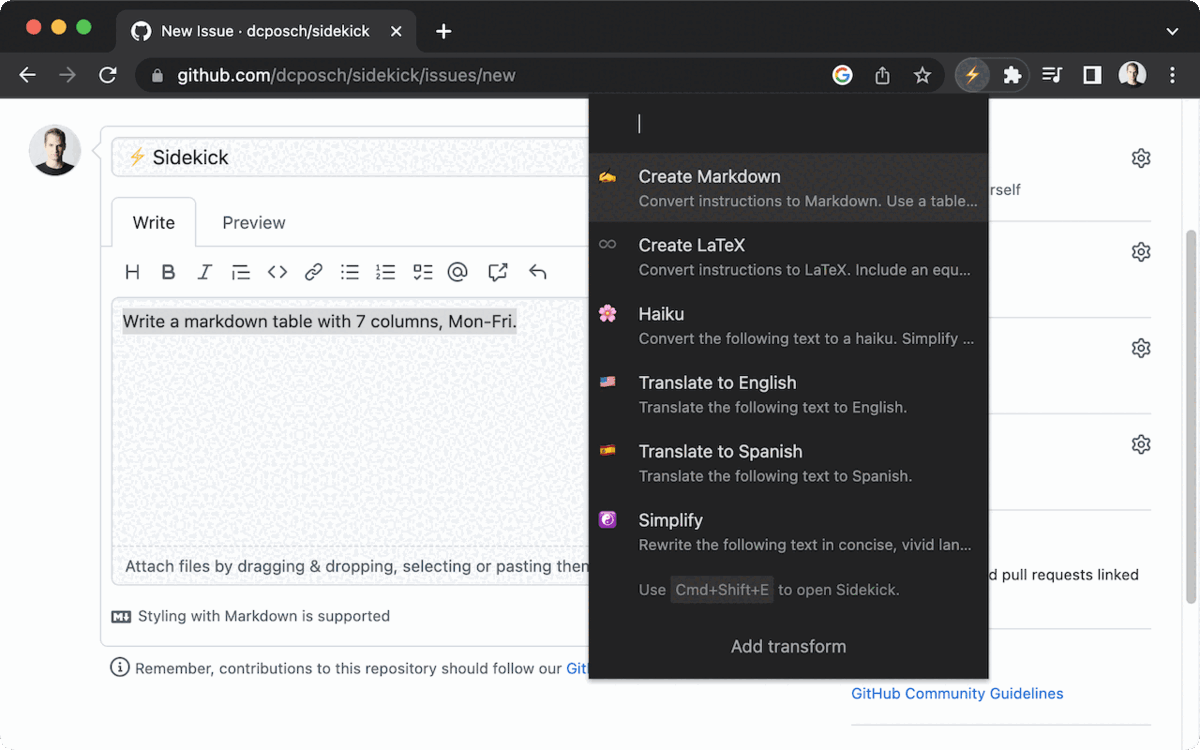Open Chrome three-dot menu
The width and height of the screenshot is (1200, 750).
pyautogui.click(x=1172, y=75)
